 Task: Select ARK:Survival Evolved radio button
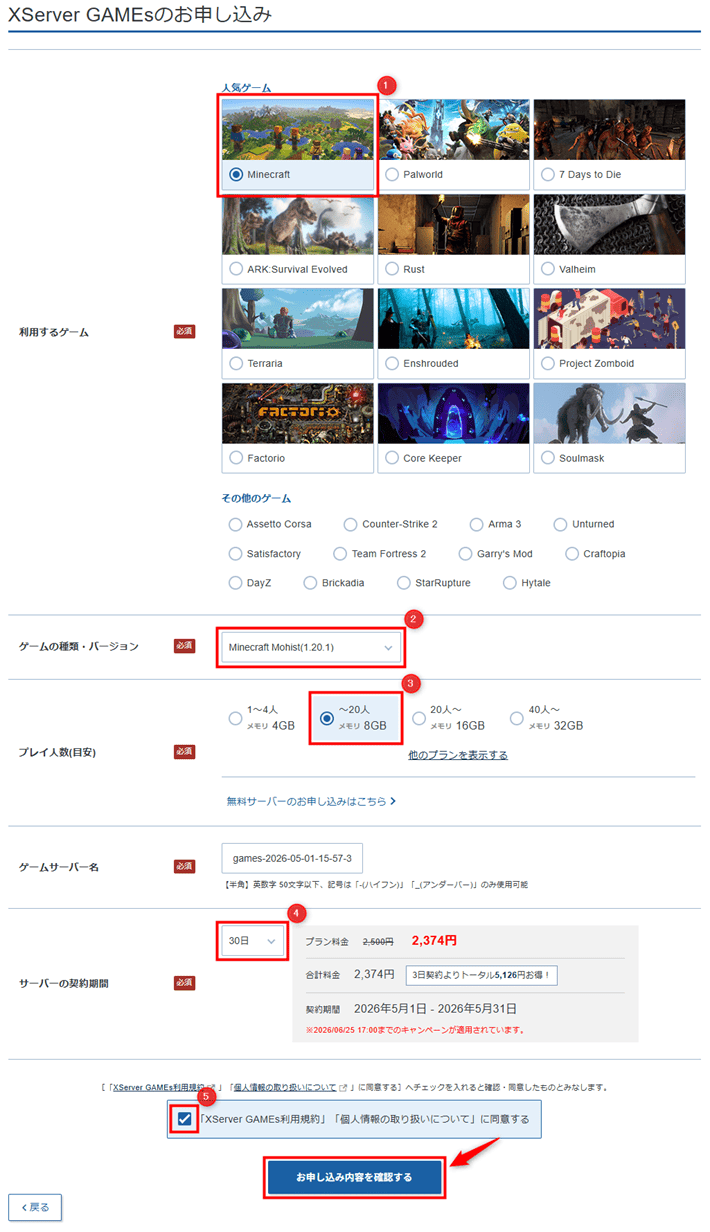pos(236,269)
